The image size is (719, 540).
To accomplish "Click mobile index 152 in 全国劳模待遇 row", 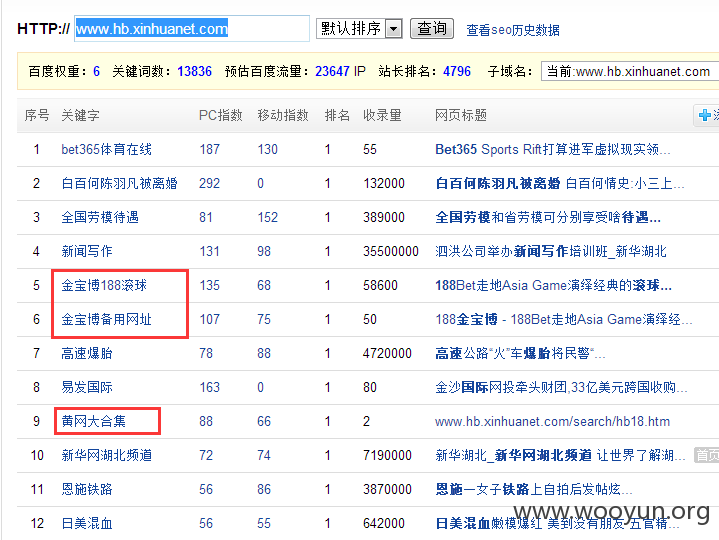I will pyautogui.click(x=268, y=217).
